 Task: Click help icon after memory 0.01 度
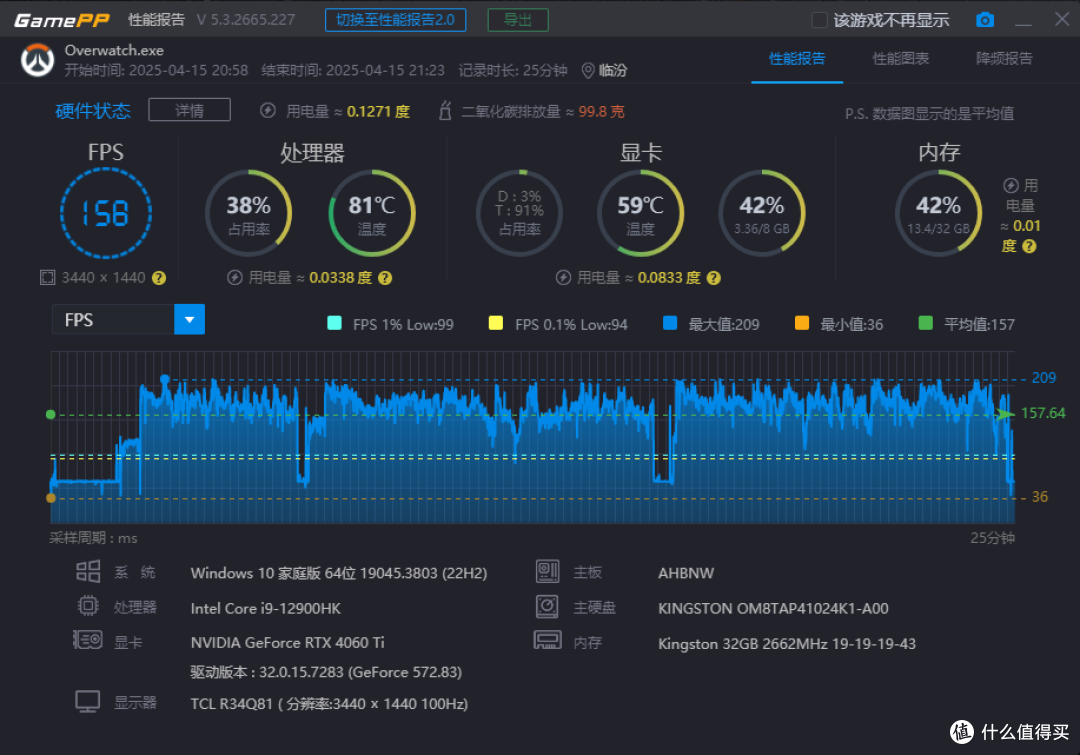pyautogui.click(x=1029, y=246)
